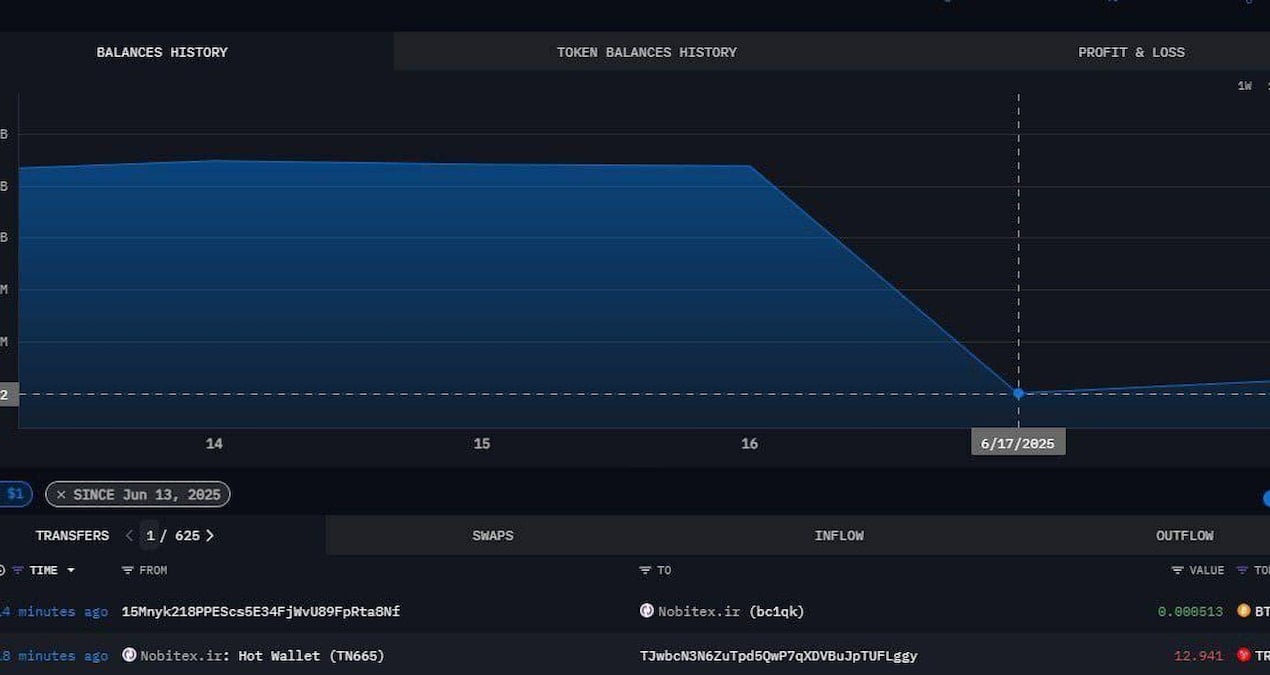This screenshot has height=675, width=1270.
Task: Open address TJwbcN3N6ZuTpd5QwP7qXDVBuJpTUFLggy
Action: [778, 656]
